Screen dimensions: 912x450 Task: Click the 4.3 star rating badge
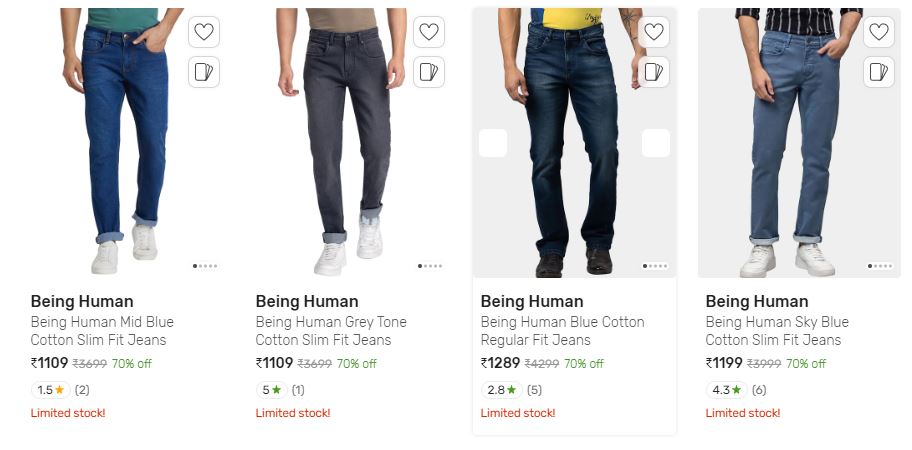click(x=726, y=390)
